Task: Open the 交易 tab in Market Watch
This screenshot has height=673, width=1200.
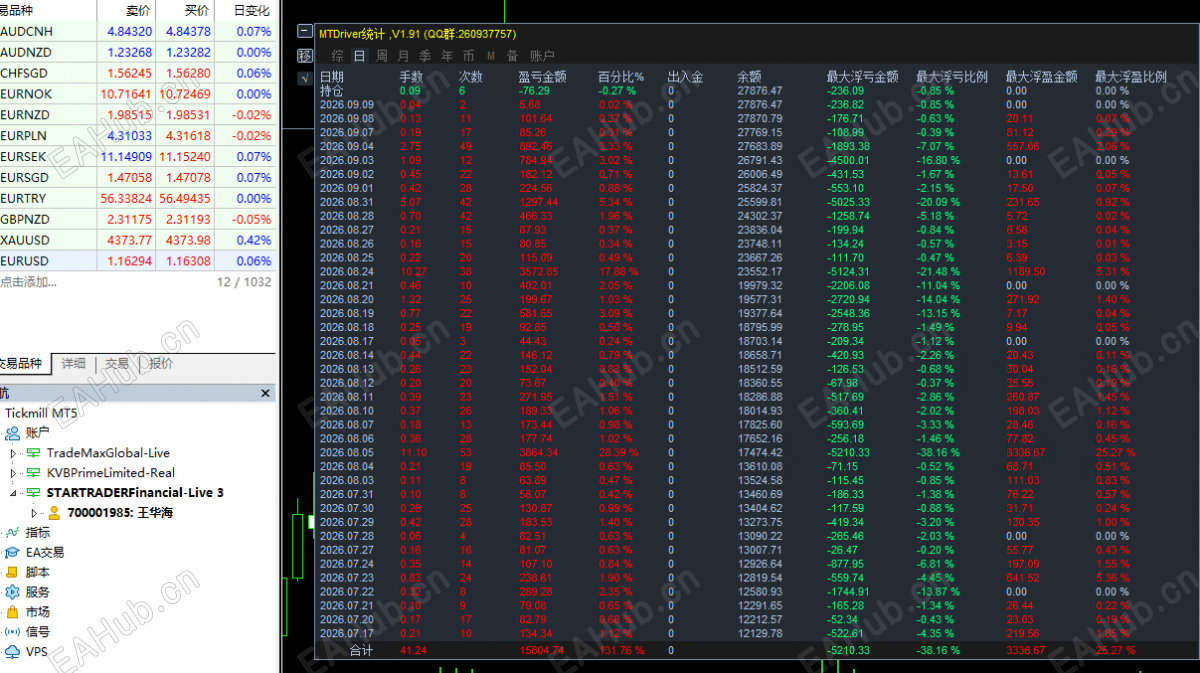Action: click(117, 364)
